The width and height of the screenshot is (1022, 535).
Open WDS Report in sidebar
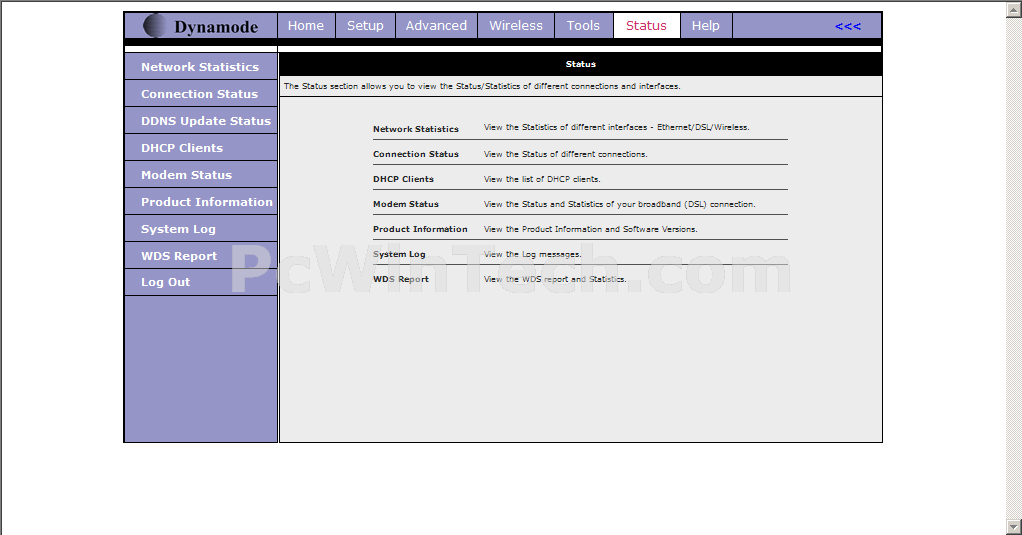click(201, 256)
